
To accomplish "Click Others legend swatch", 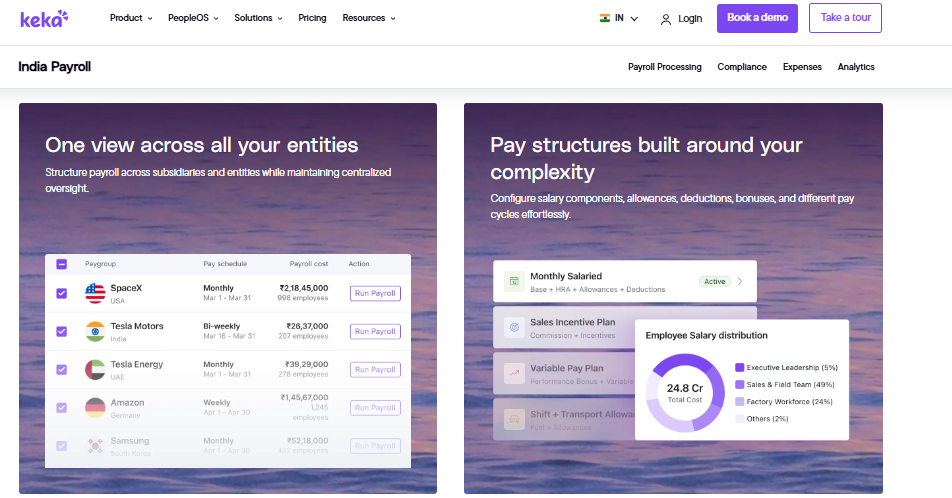I will [x=740, y=418].
